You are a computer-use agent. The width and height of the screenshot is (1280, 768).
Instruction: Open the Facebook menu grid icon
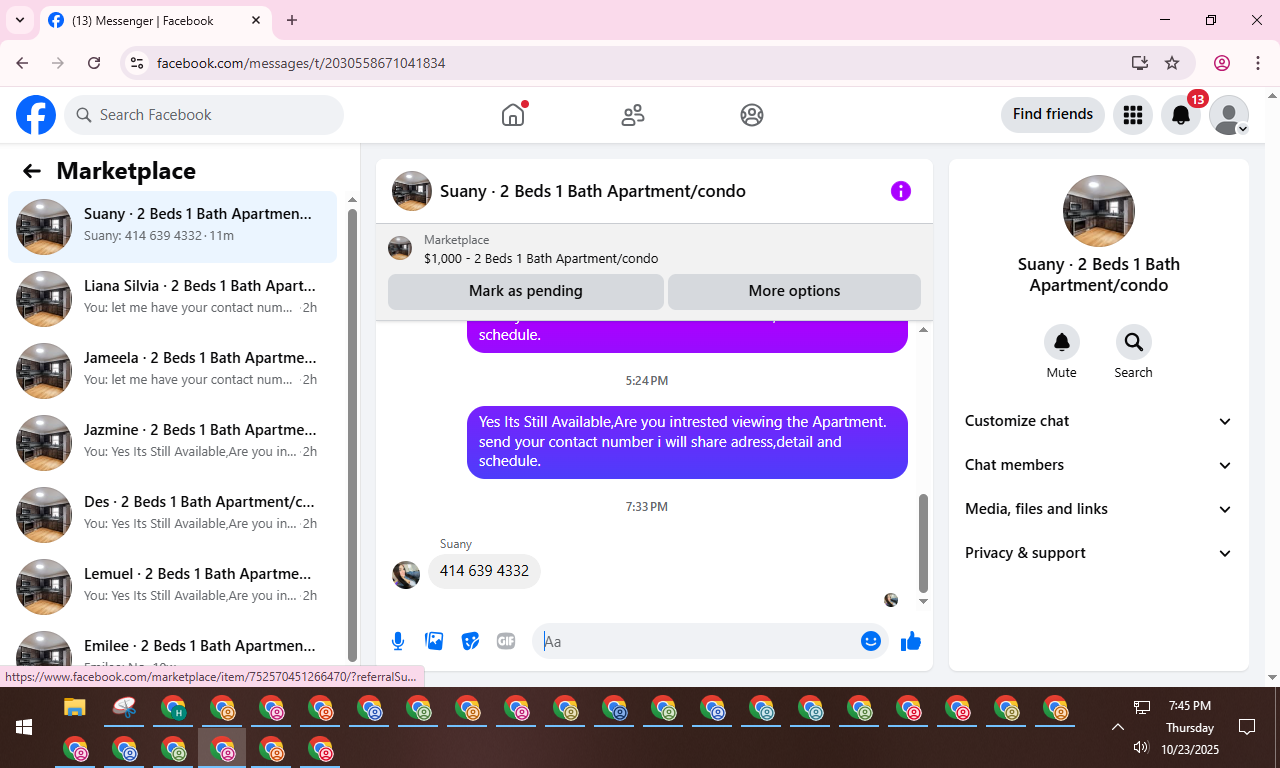click(1132, 115)
